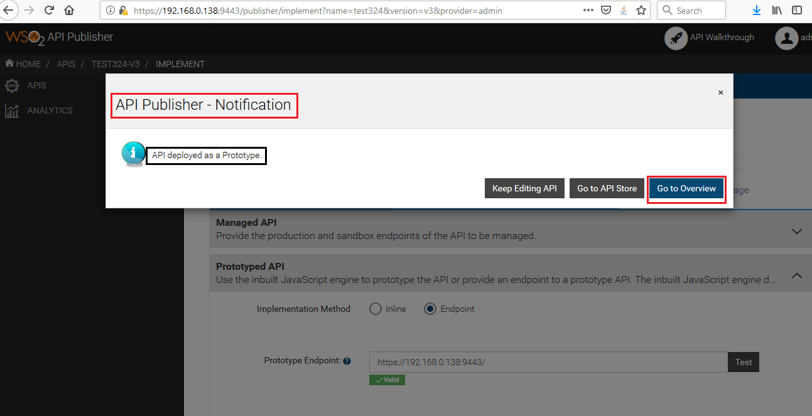
Task: Click the insecure connection padlock warning icon
Action: tap(123, 10)
